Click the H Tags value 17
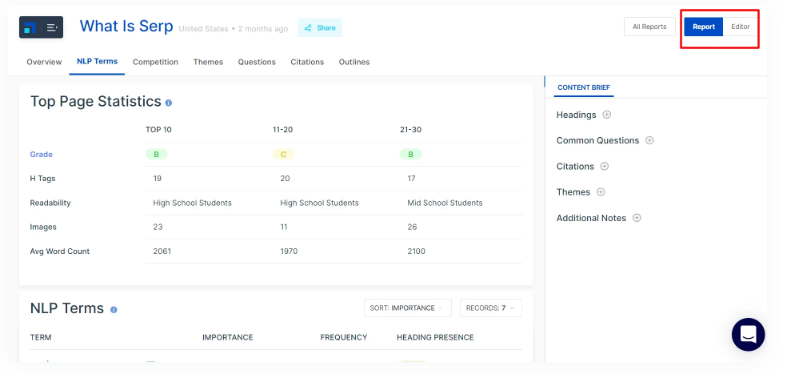Screen dimensions: 792x376 (x=412, y=178)
